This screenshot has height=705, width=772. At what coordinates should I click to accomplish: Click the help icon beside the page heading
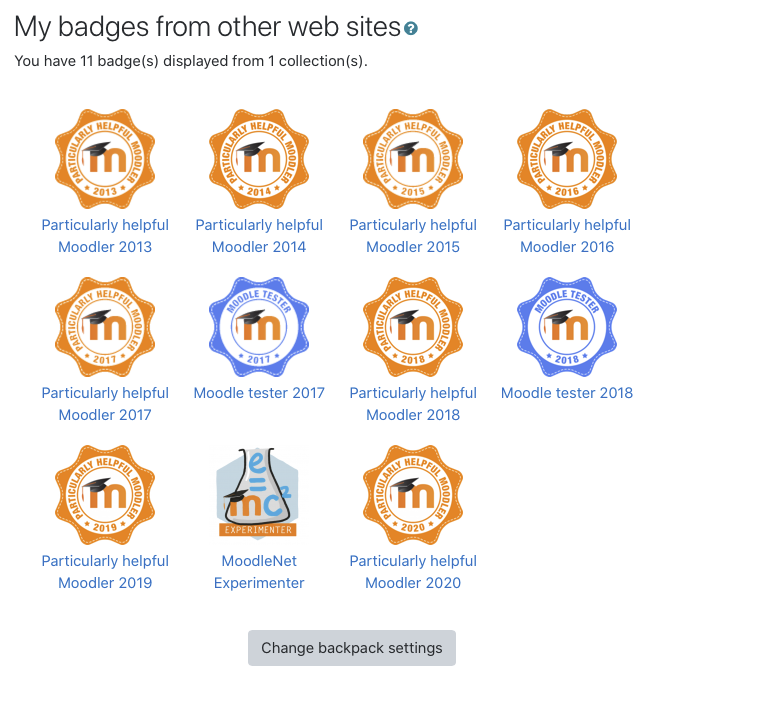coord(411,29)
